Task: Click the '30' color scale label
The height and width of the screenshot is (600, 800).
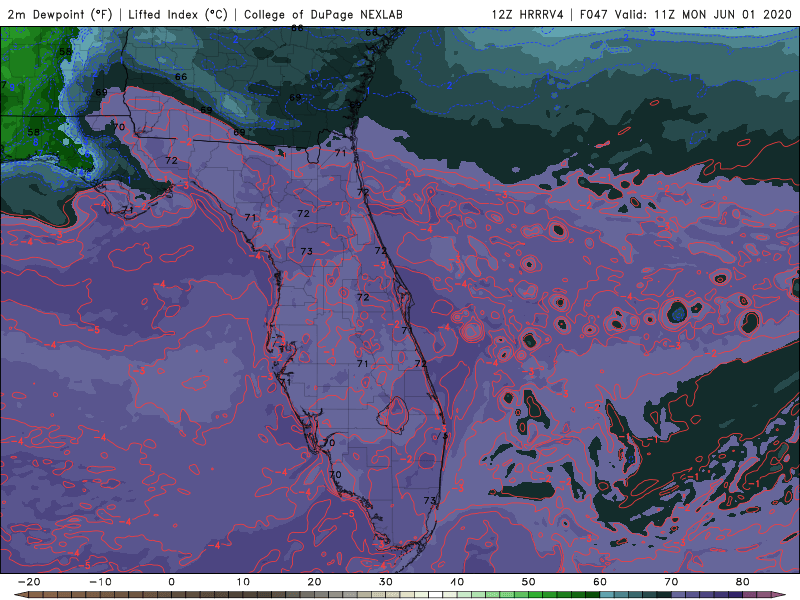Action: pos(386,582)
